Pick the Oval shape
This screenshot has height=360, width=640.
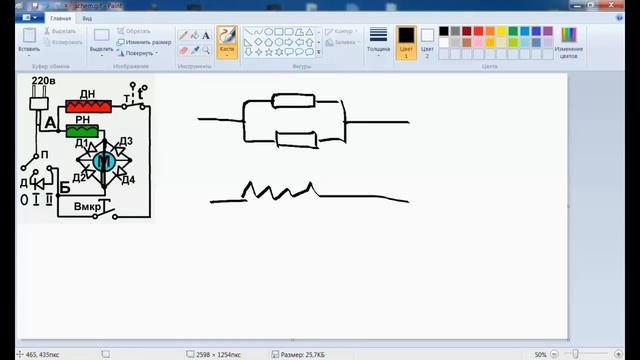(269, 31)
